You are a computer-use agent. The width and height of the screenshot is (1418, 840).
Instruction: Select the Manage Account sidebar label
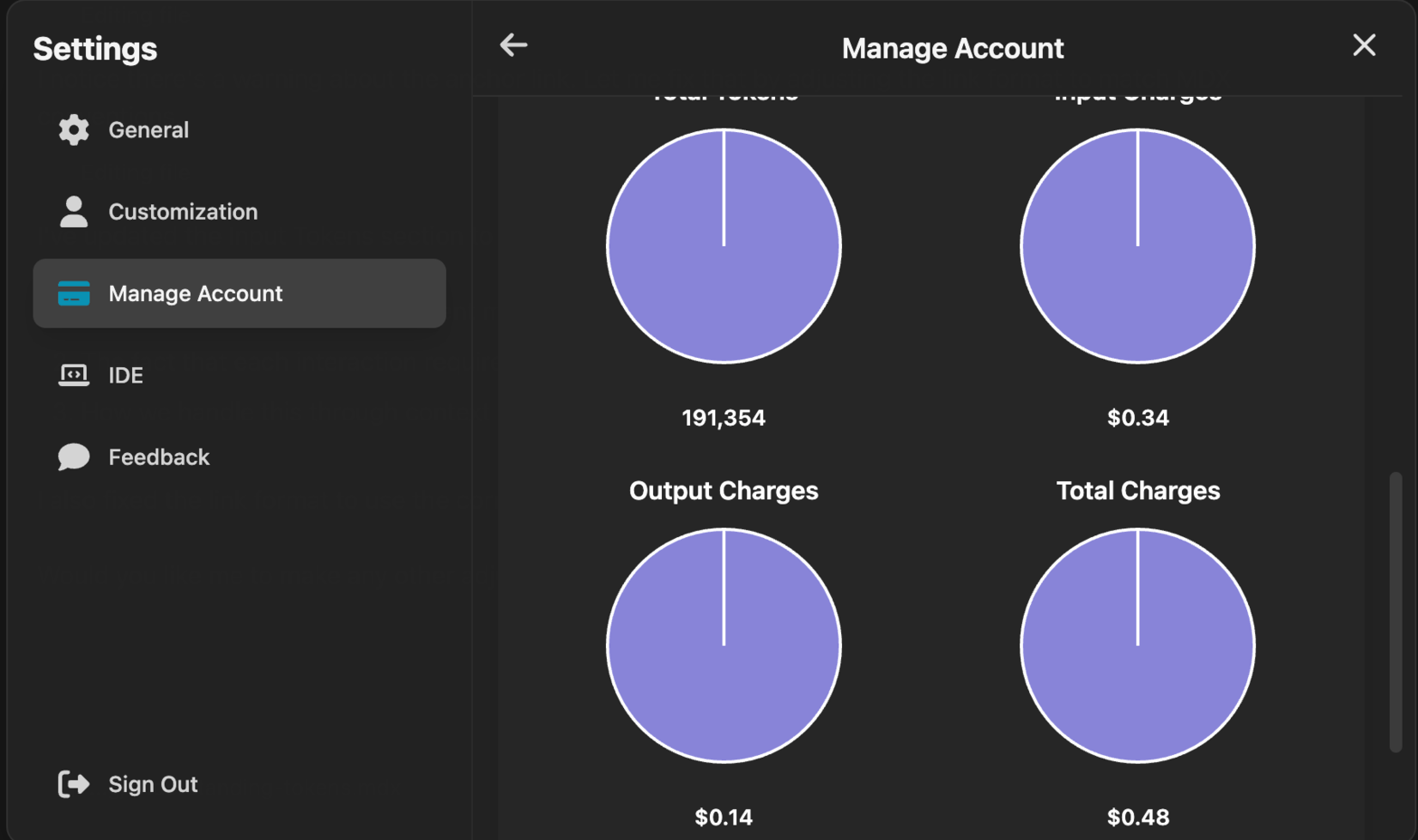click(x=195, y=294)
